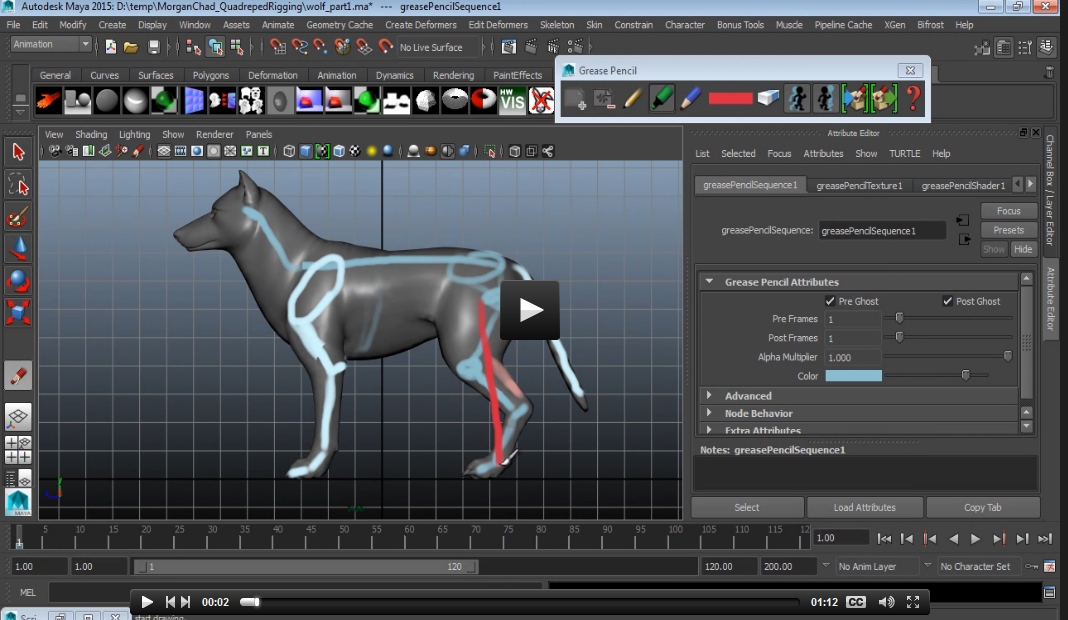Select the Grease Pencil marker tool
Image resolution: width=1068 pixels, height=620 pixels.
click(661, 99)
